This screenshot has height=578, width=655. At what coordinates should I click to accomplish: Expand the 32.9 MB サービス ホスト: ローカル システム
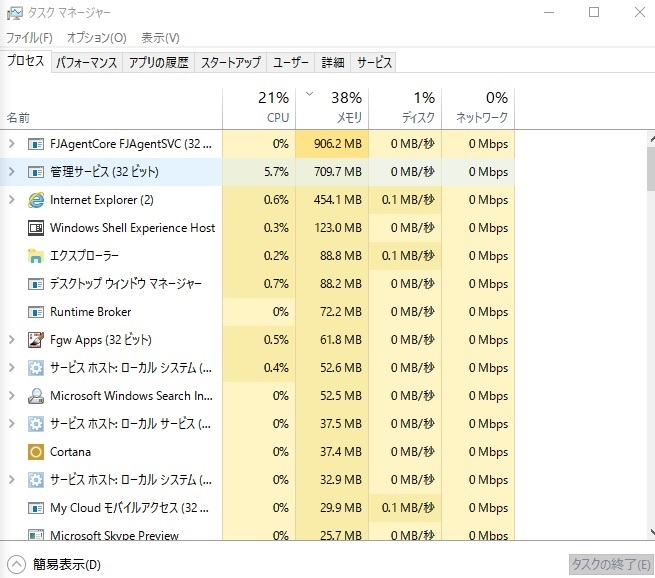click(x=12, y=480)
